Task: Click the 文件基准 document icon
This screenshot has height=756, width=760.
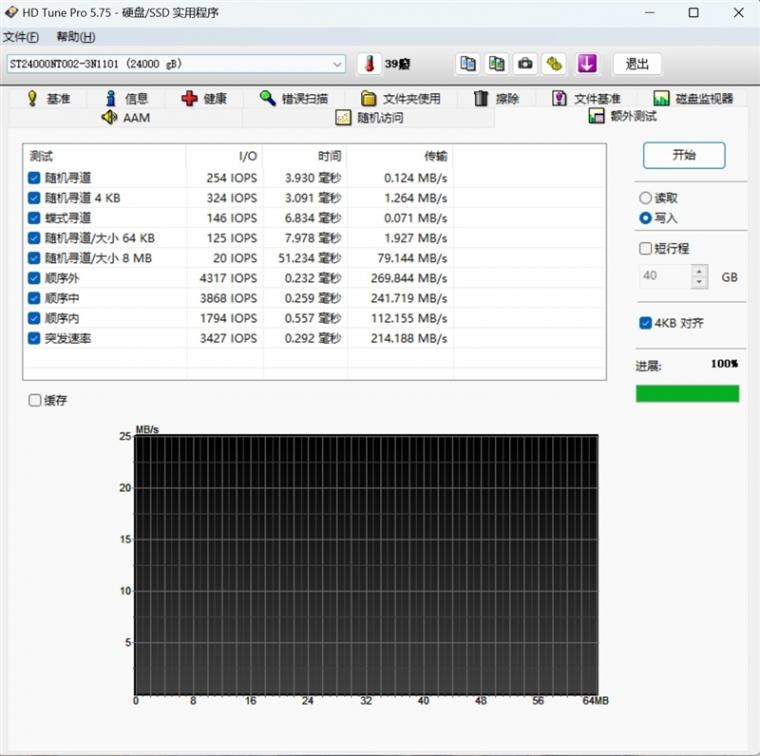Action: tap(559, 98)
